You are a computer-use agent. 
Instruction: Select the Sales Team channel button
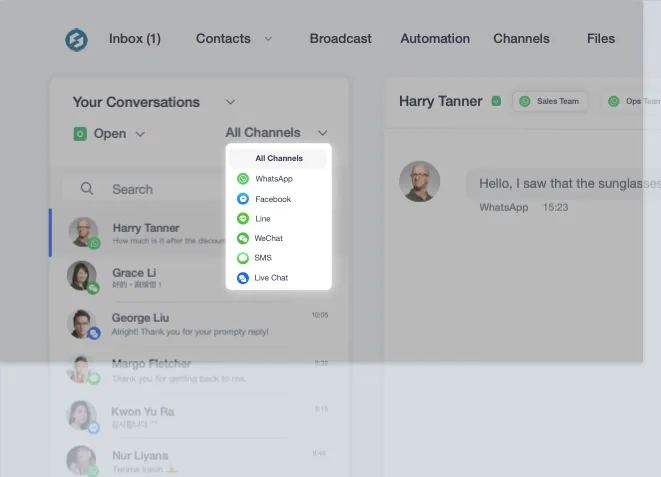click(550, 102)
